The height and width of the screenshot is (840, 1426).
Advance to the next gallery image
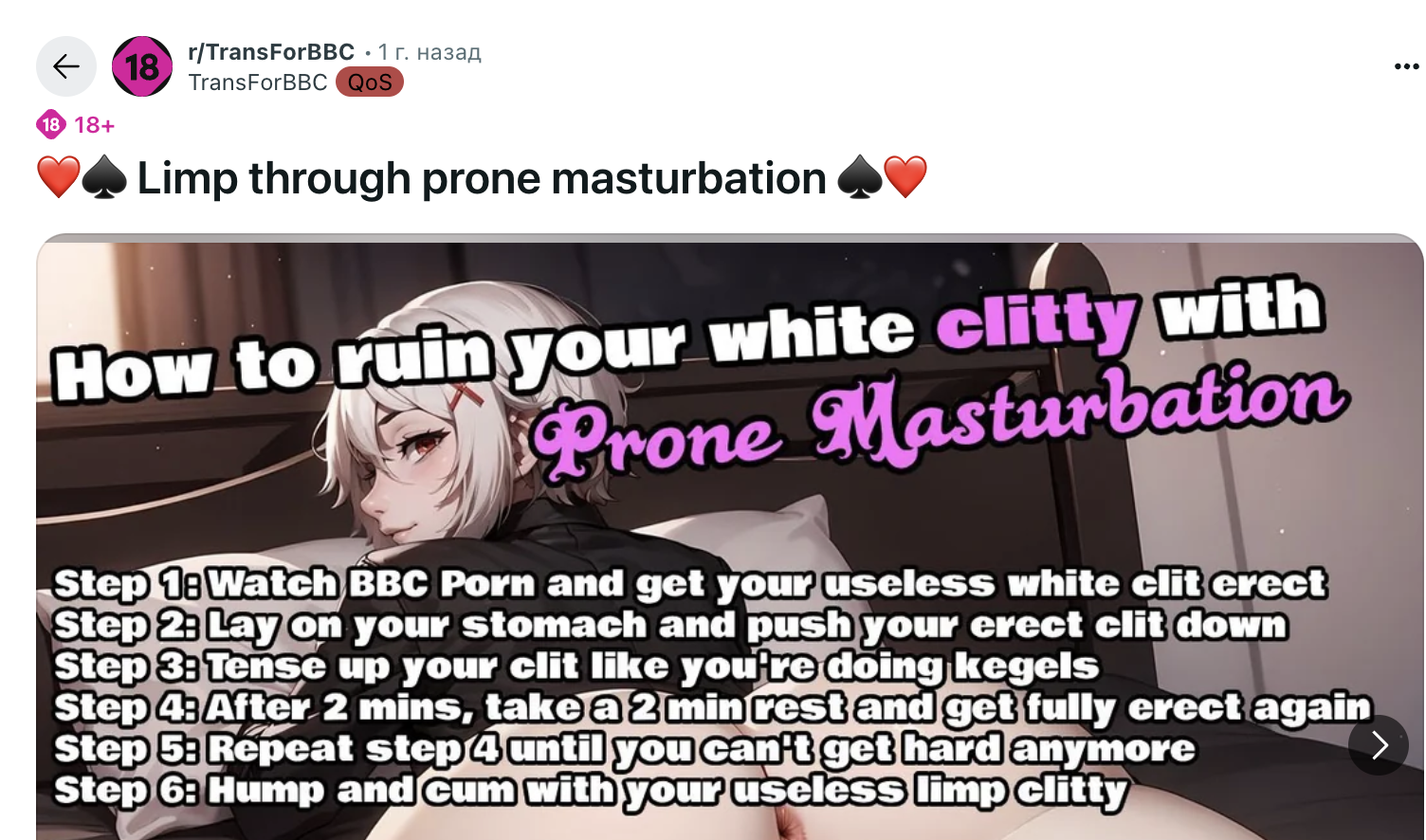tap(1379, 745)
